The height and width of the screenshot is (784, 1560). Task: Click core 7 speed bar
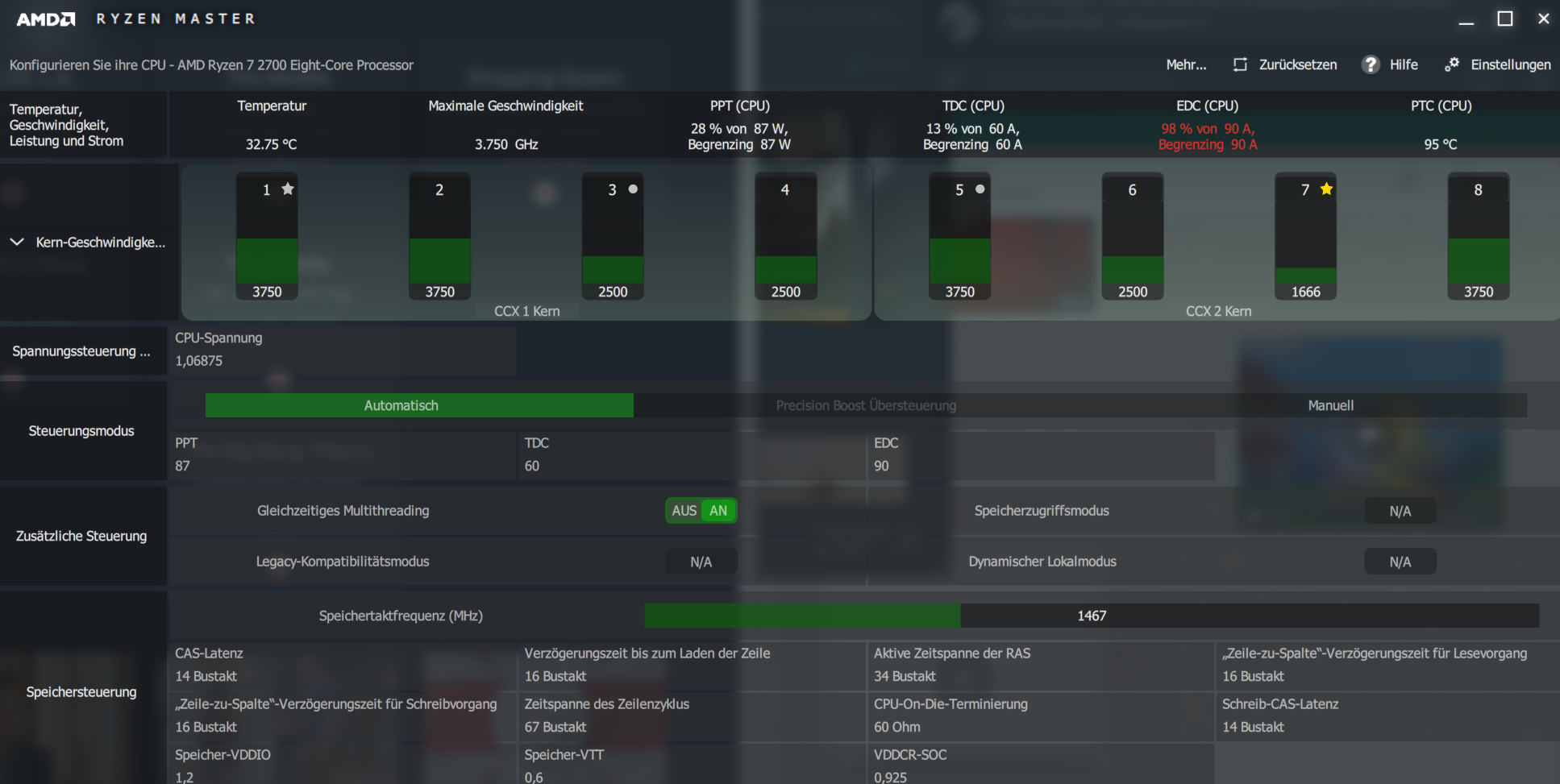[x=1305, y=237]
